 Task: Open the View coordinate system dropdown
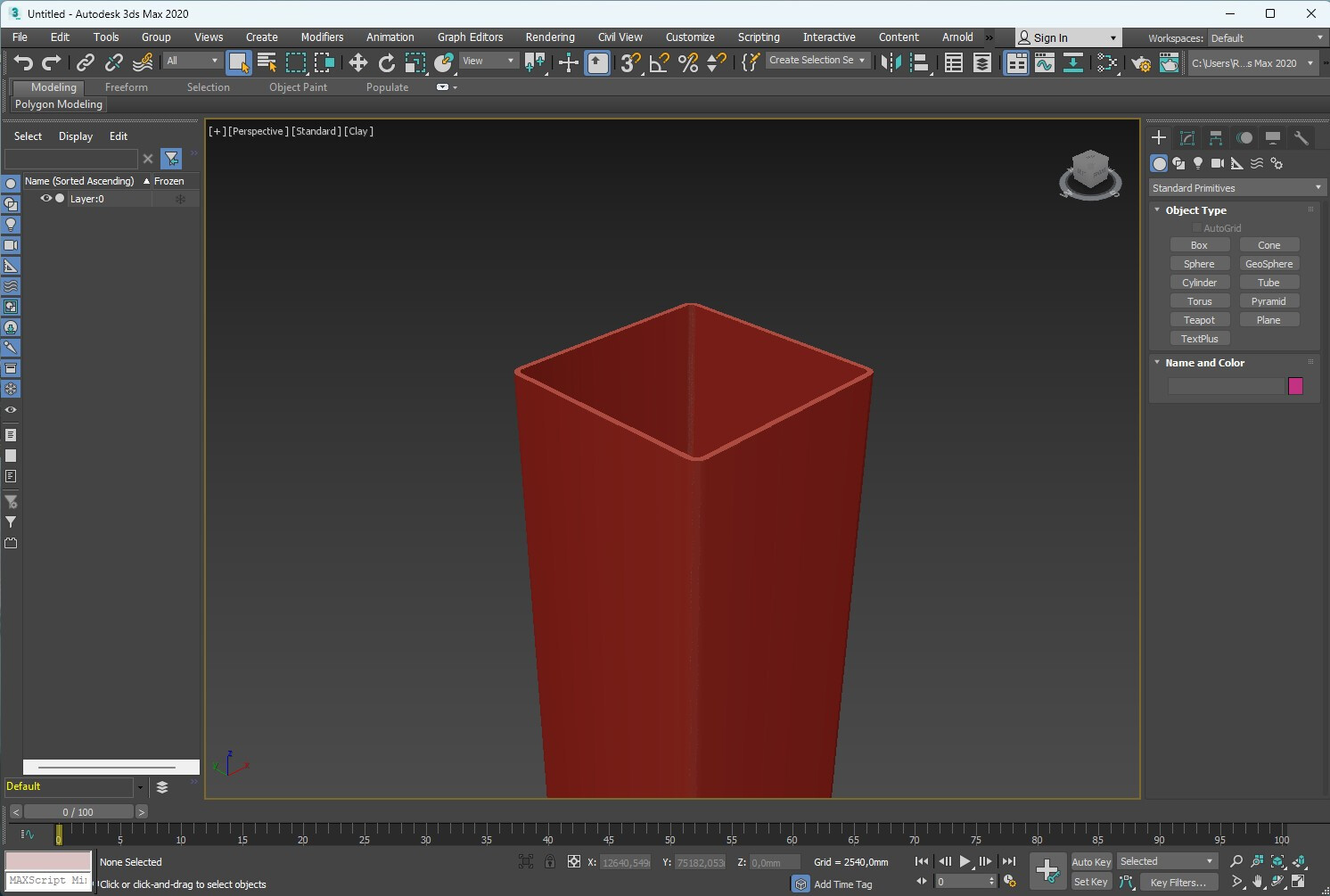(488, 61)
